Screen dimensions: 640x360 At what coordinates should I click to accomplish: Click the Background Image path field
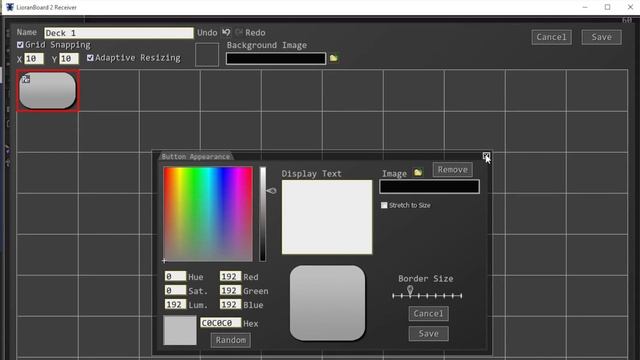[276, 59]
